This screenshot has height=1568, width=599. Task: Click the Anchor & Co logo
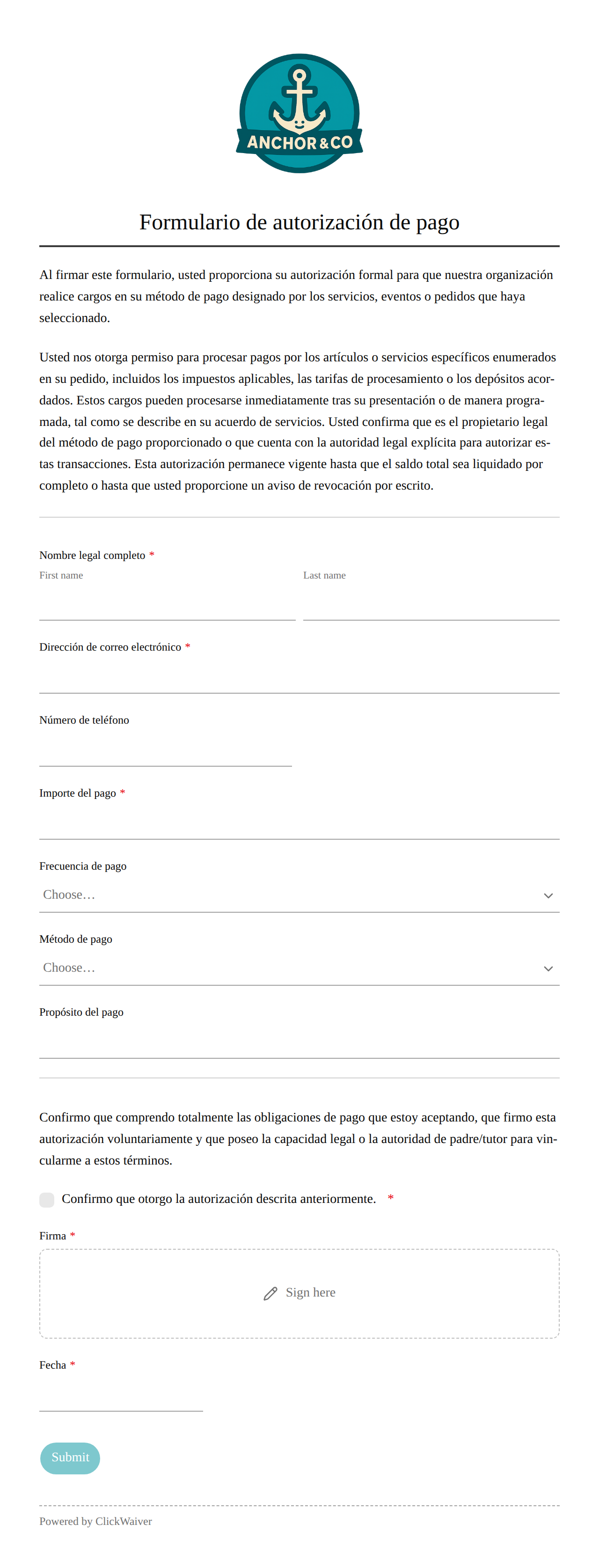pyautogui.click(x=299, y=113)
